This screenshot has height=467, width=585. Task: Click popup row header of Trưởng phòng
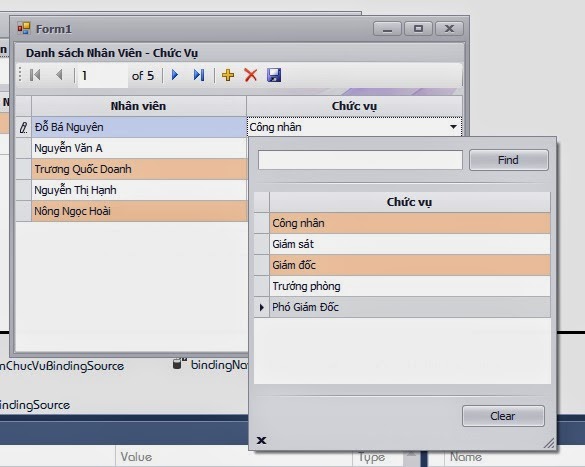pyautogui.click(x=262, y=286)
